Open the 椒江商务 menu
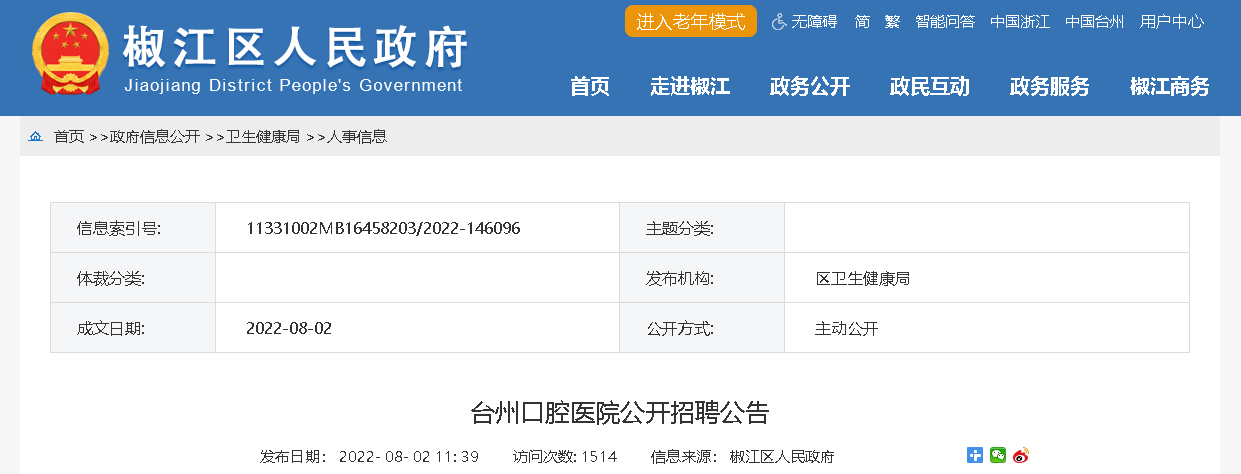This screenshot has width=1241, height=474. tap(1170, 86)
